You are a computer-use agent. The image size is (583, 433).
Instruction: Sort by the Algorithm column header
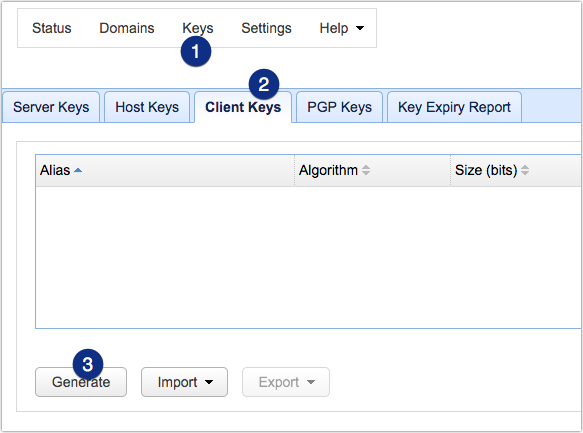(x=372, y=170)
